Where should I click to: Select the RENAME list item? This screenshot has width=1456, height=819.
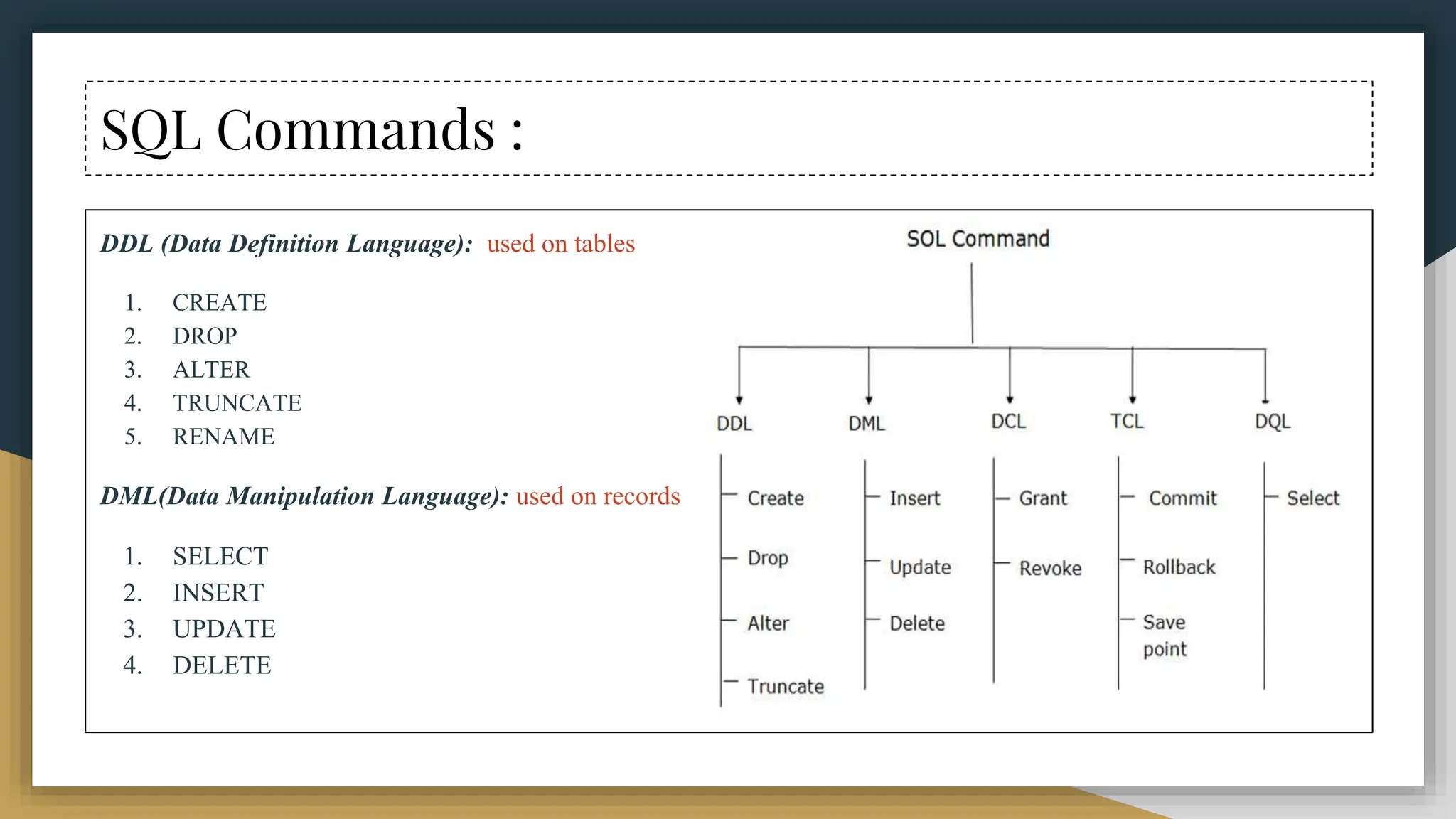point(223,437)
